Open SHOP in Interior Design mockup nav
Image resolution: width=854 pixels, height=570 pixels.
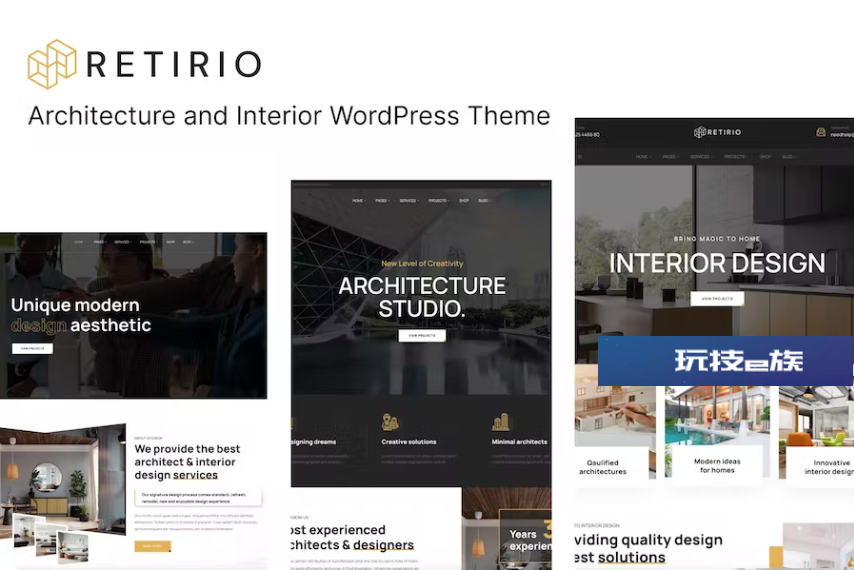pos(765,157)
